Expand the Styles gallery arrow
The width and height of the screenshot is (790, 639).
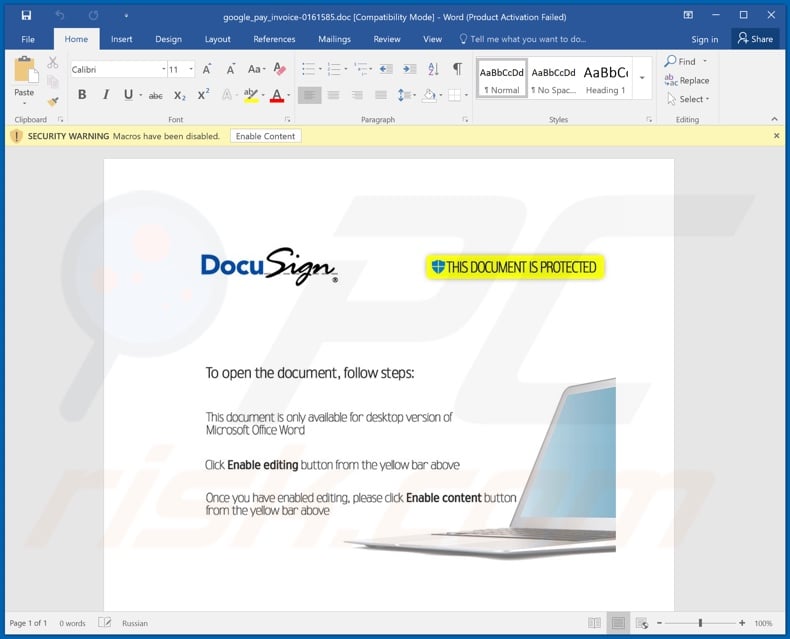pos(642,78)
